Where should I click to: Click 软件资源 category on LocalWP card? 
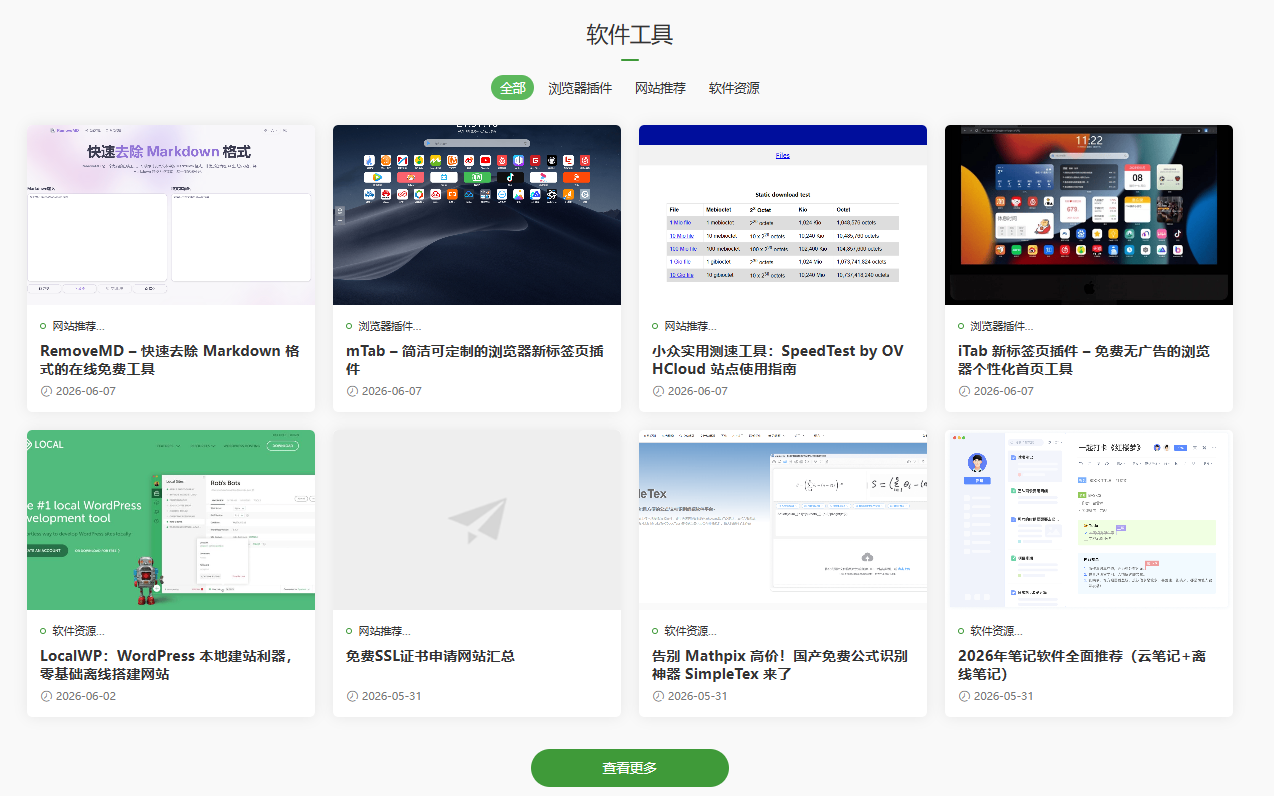pyautogui.click(x=78, y=631)
